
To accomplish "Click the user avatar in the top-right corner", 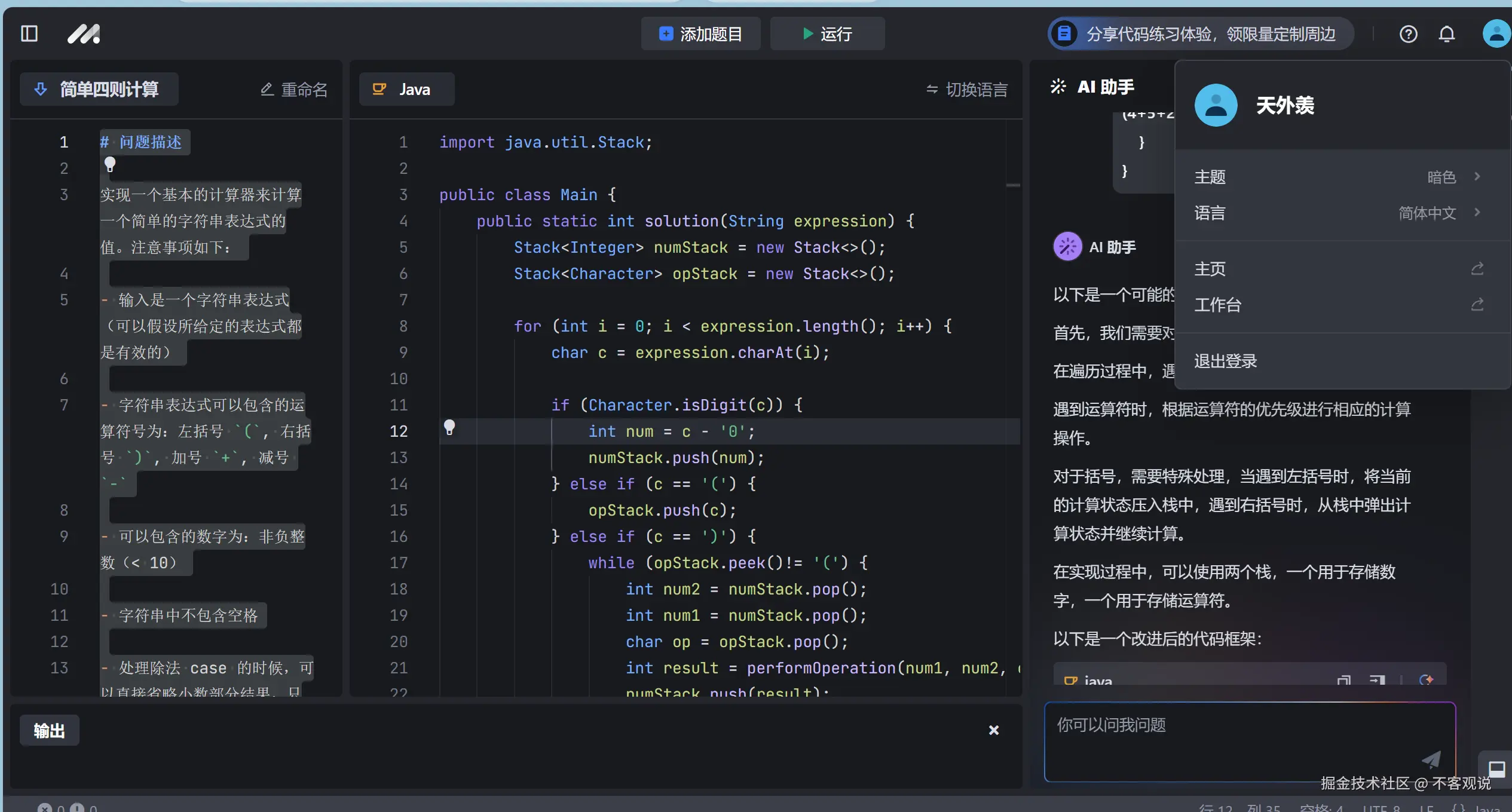I will click(x=1496, y=34).
